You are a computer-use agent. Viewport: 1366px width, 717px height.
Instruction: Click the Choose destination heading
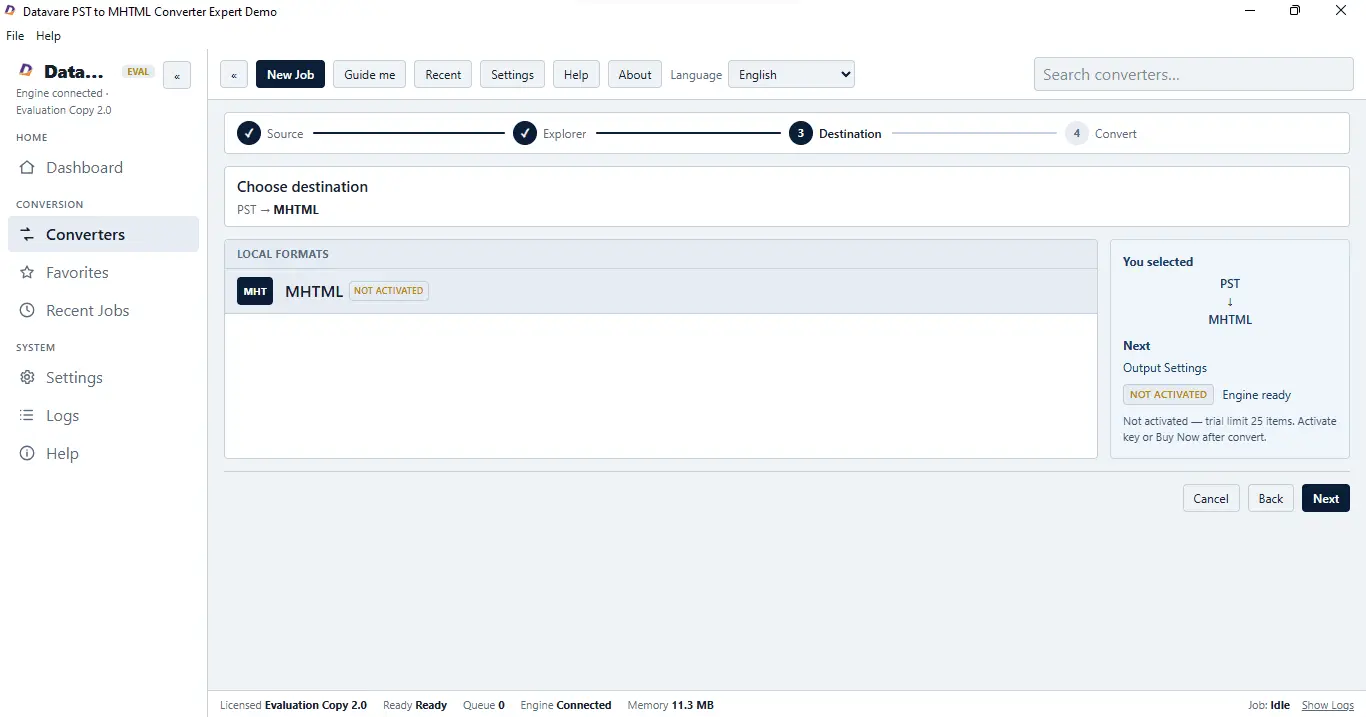tap(302, 187)
